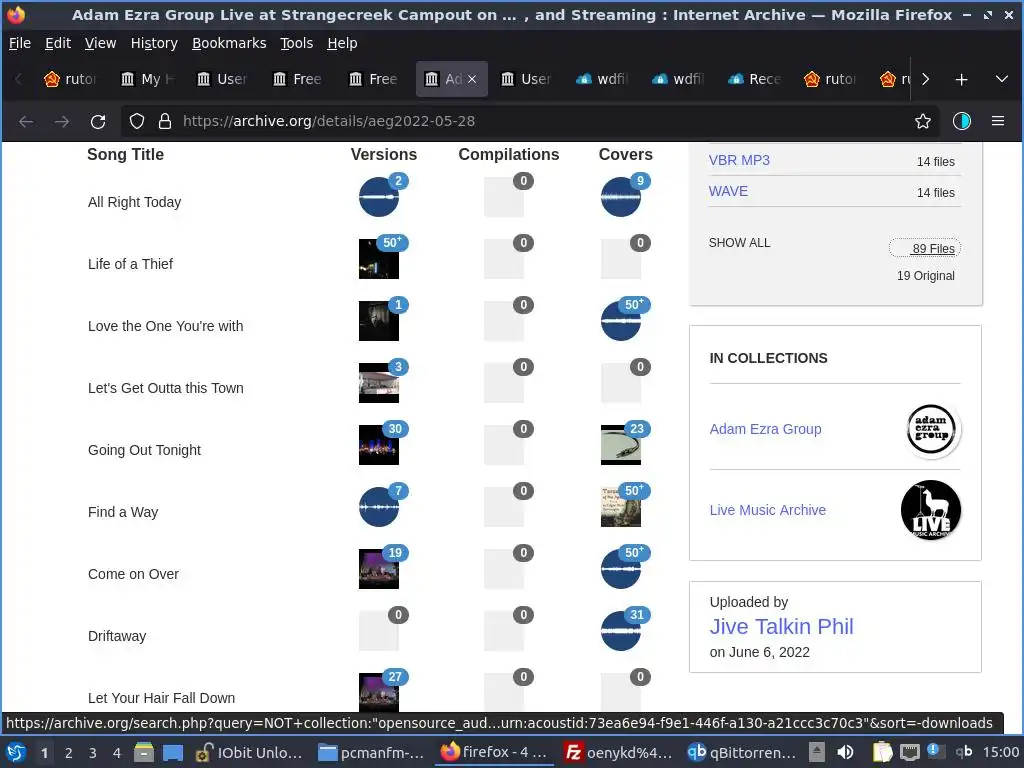
Task: Open Love the One You're with covers waveform
Action: [620, 321]
